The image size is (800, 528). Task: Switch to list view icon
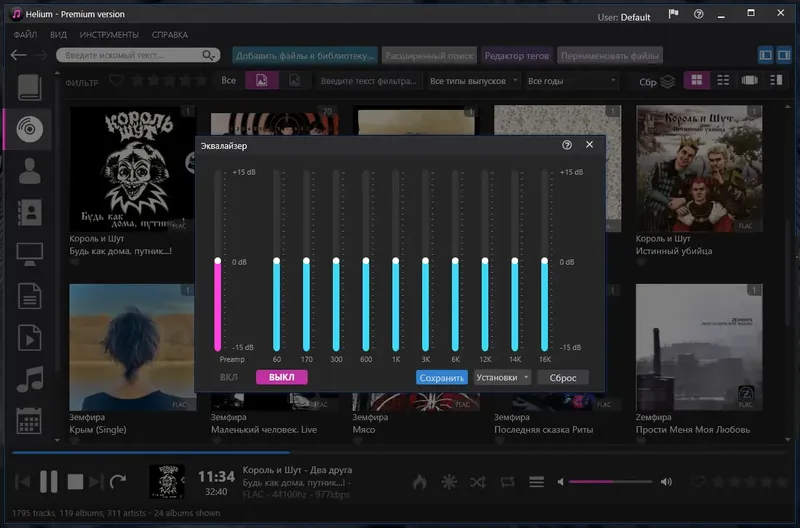[x=723, y=80]
